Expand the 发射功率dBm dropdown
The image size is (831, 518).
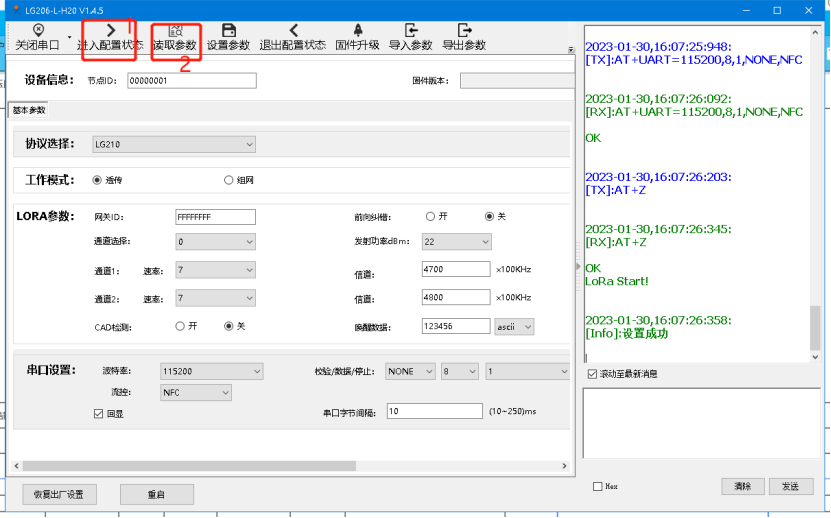point(456,242)
